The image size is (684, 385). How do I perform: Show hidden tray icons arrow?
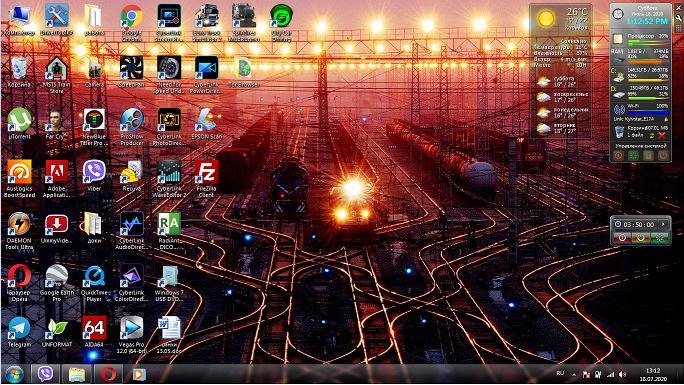(574, 375)
